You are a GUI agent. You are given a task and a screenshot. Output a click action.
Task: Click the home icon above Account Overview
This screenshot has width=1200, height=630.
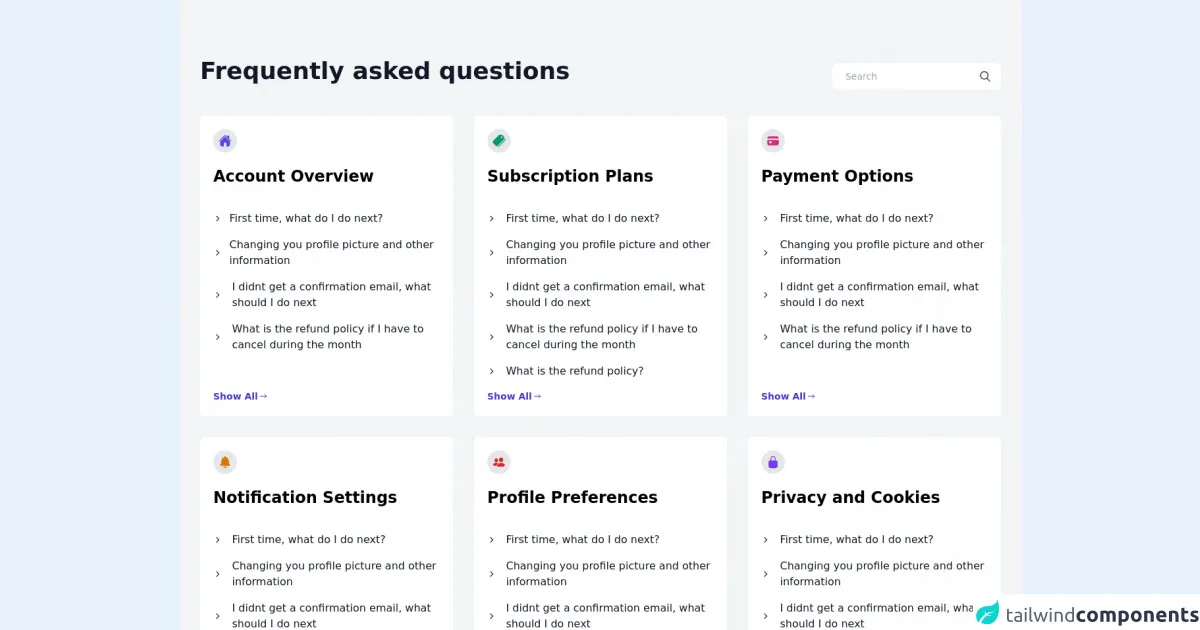(225, 141)
